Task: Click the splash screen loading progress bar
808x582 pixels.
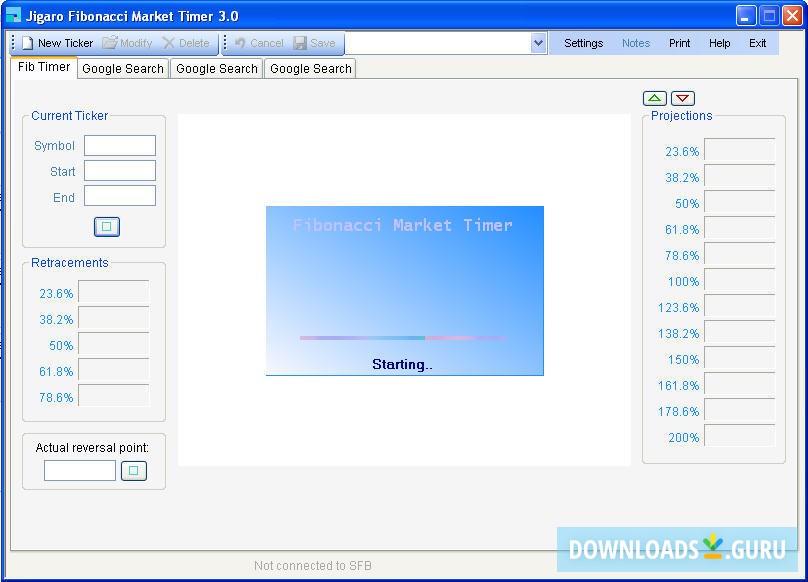Action: (403, 338)
